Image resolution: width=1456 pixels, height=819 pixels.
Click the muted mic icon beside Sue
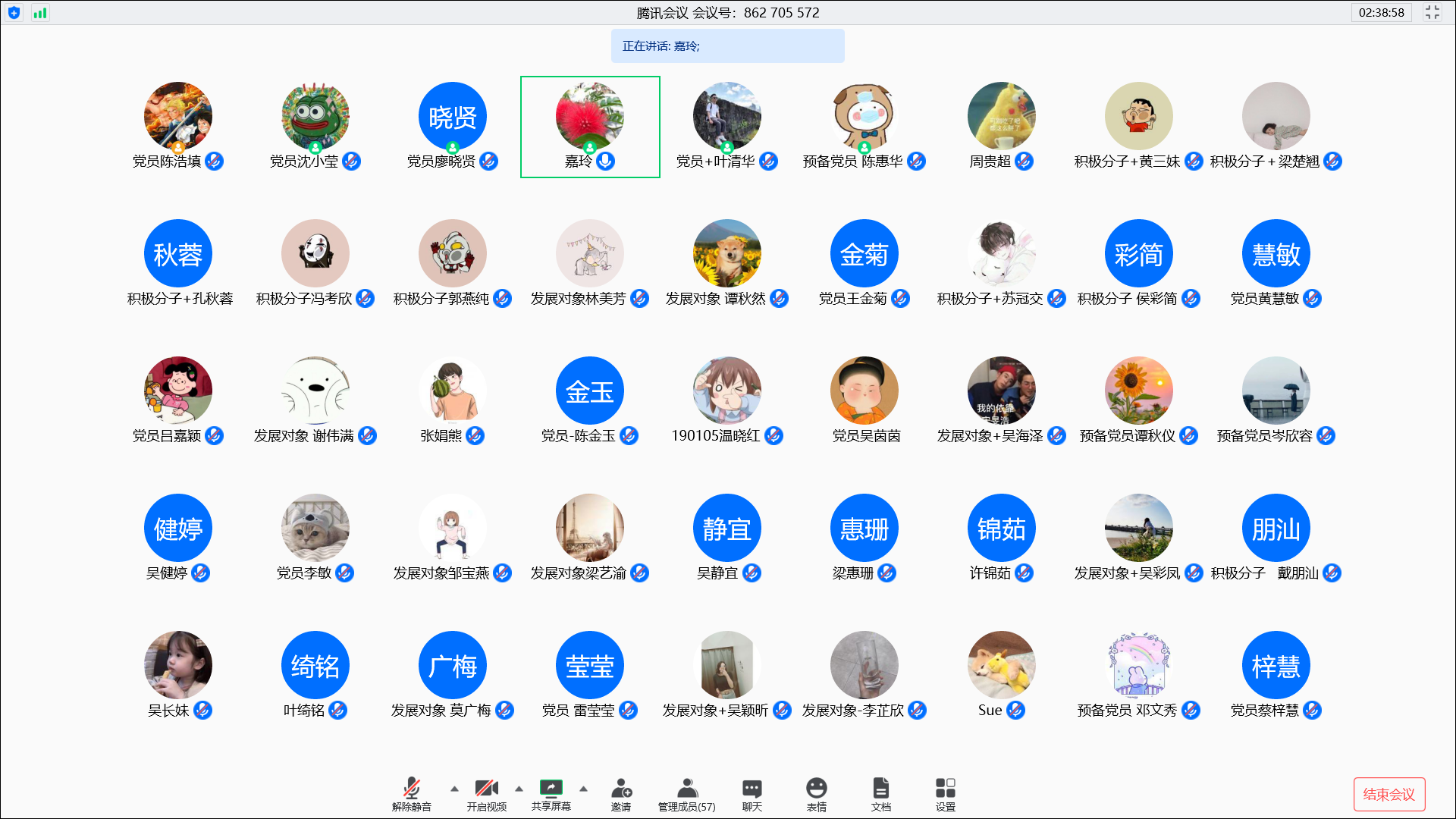(1015, 710)
